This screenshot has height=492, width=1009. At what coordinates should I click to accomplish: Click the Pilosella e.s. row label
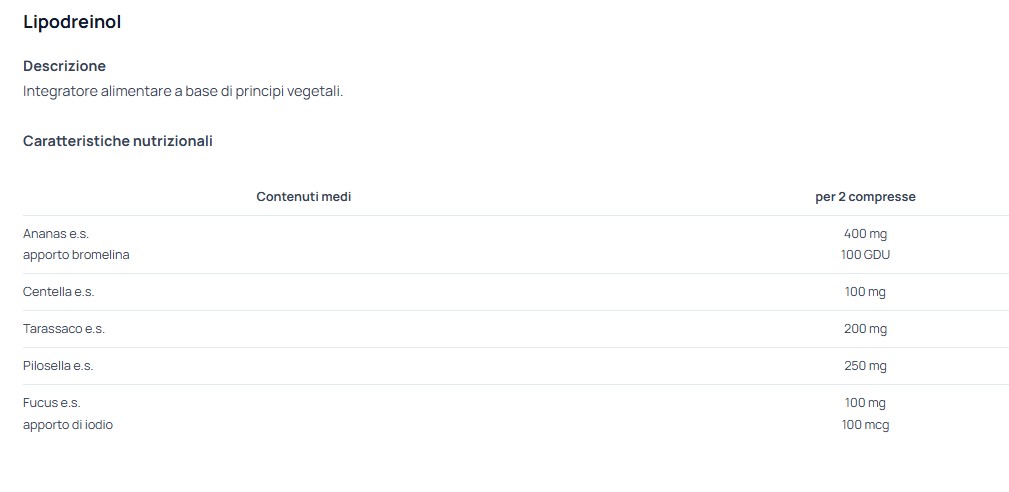tap(58, 366)
